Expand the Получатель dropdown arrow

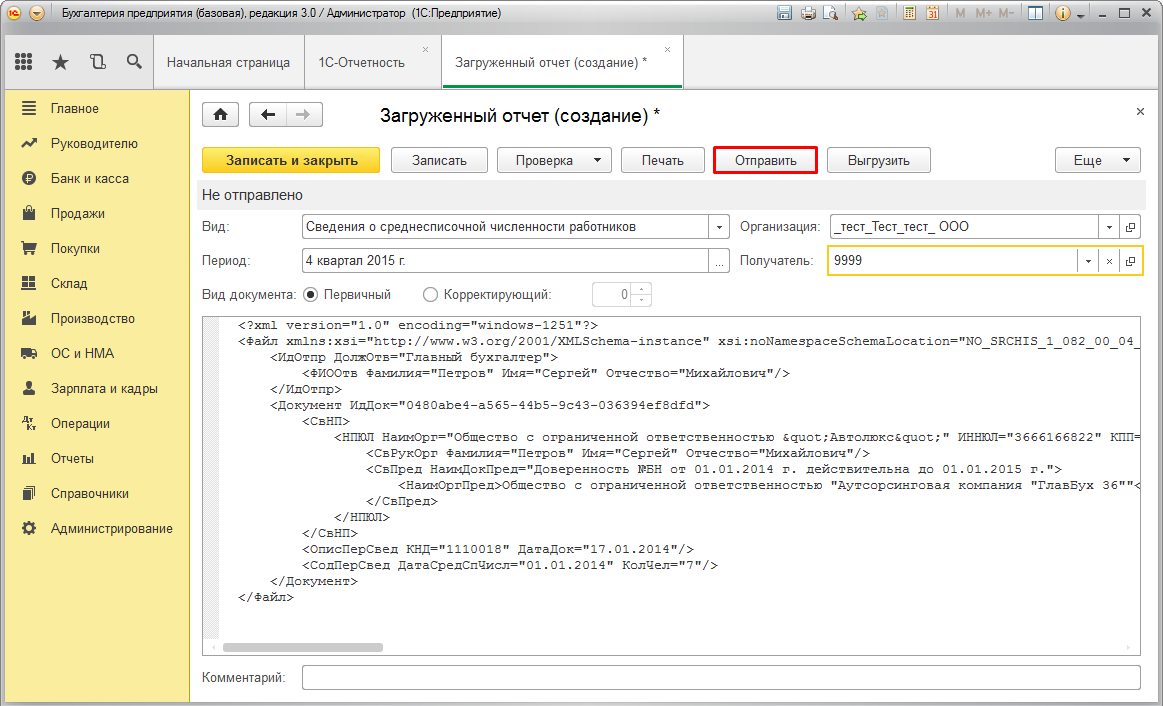(1088, 261)
